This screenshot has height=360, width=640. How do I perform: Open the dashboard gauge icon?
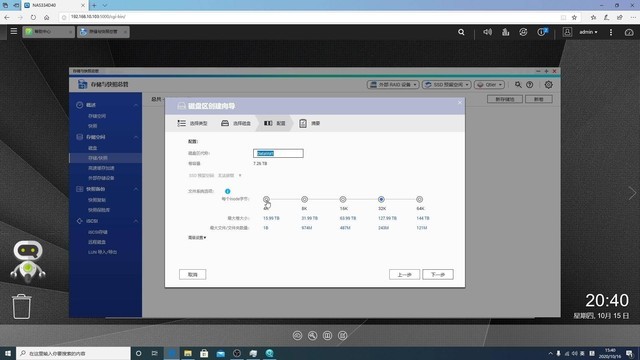click(629, 32)
